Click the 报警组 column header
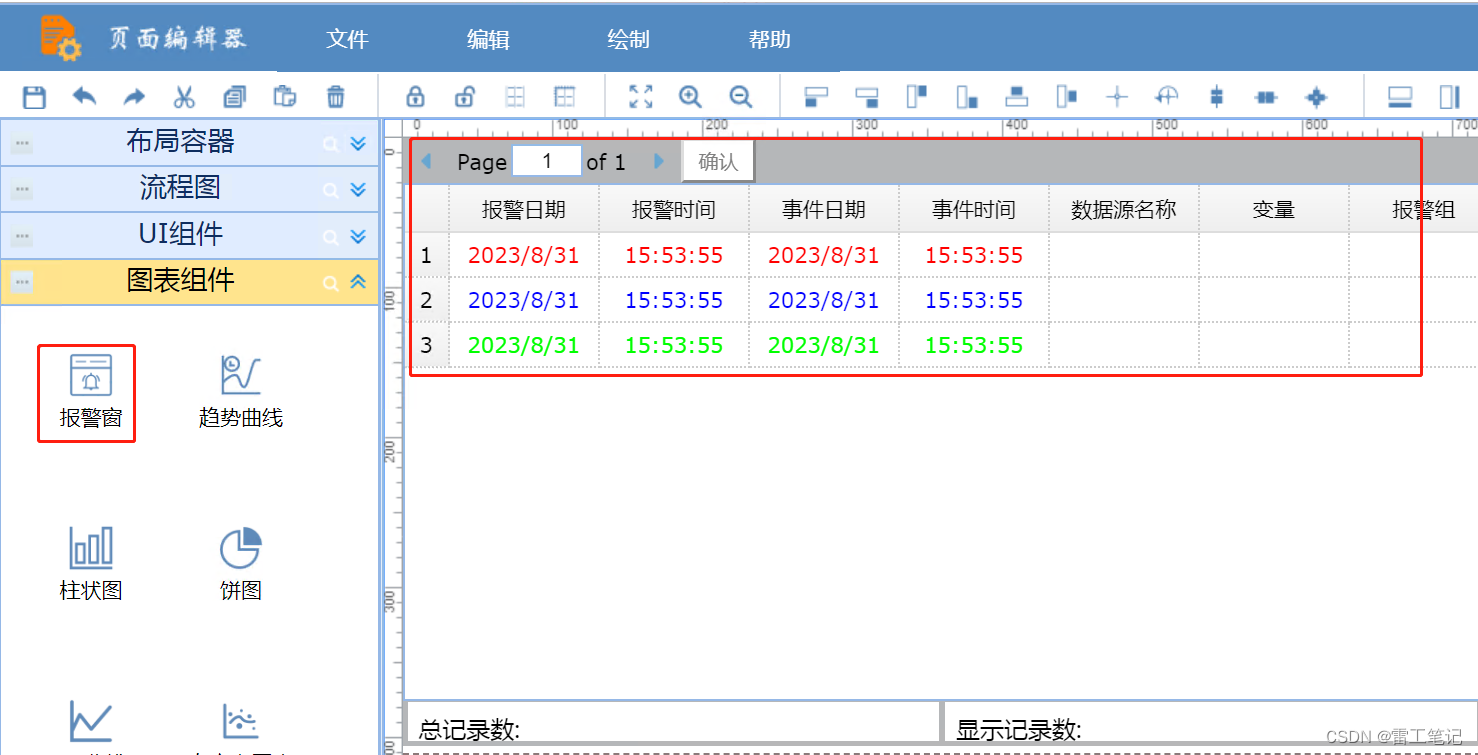The width and height of the screenshot is (1478, 755). 1413,209
